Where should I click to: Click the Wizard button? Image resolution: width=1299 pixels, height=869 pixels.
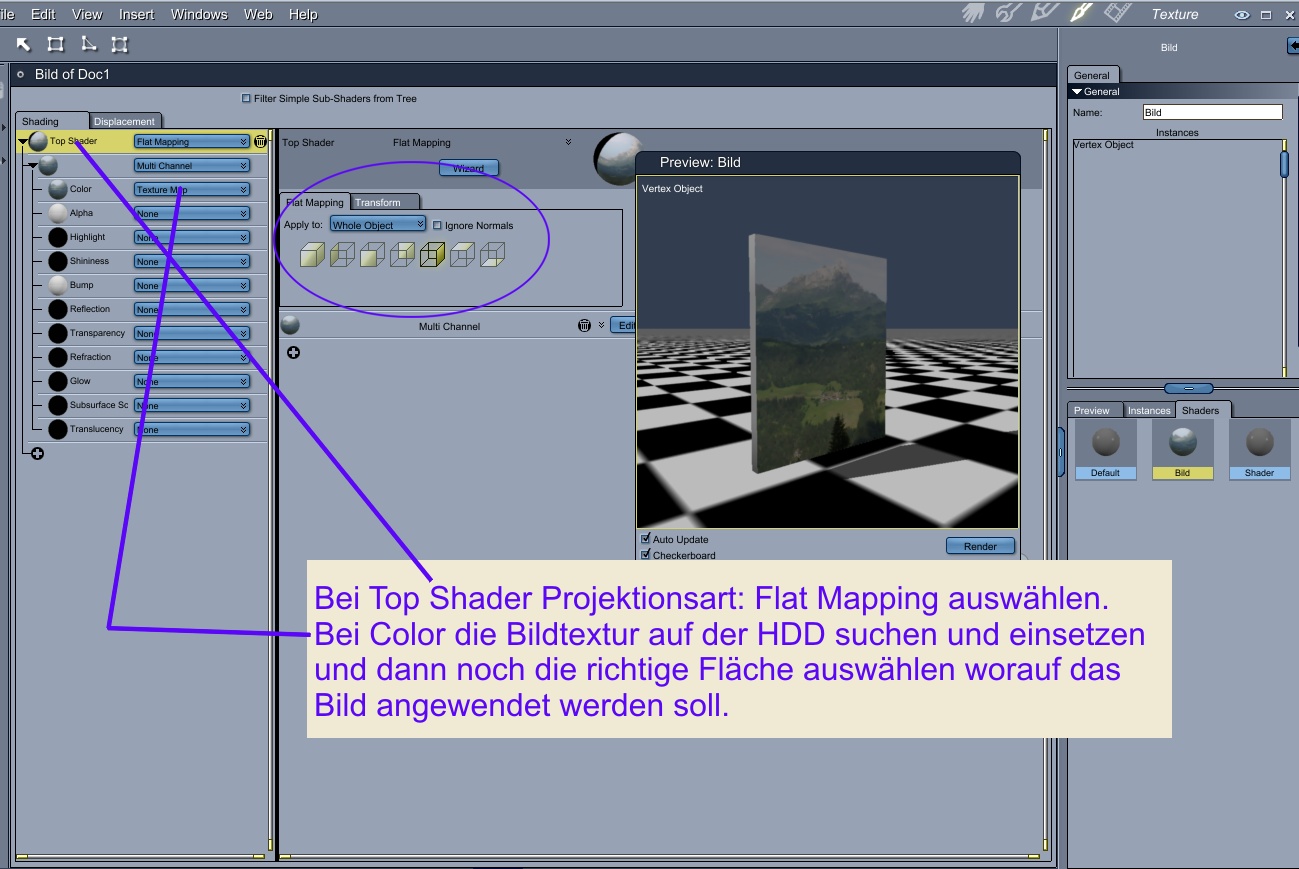click(469, 168)
